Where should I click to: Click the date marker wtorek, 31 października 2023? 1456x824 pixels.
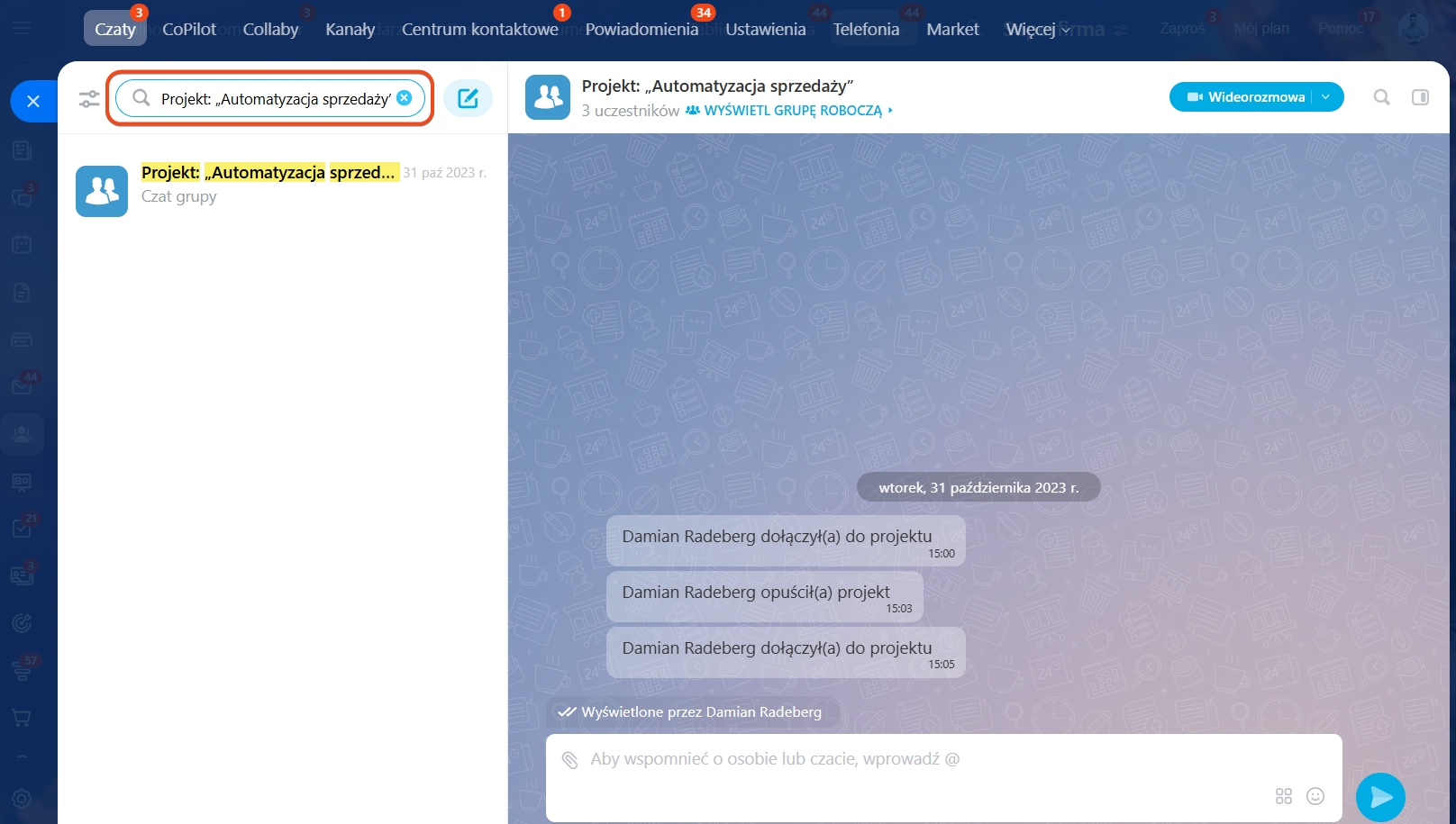point(978,487)
